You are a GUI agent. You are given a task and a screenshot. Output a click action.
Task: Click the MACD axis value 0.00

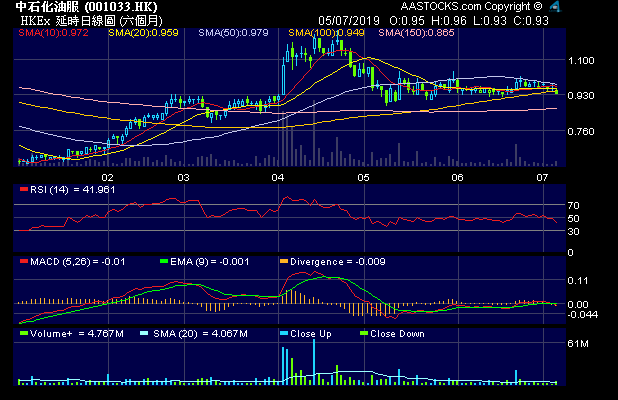click(578, 304)
